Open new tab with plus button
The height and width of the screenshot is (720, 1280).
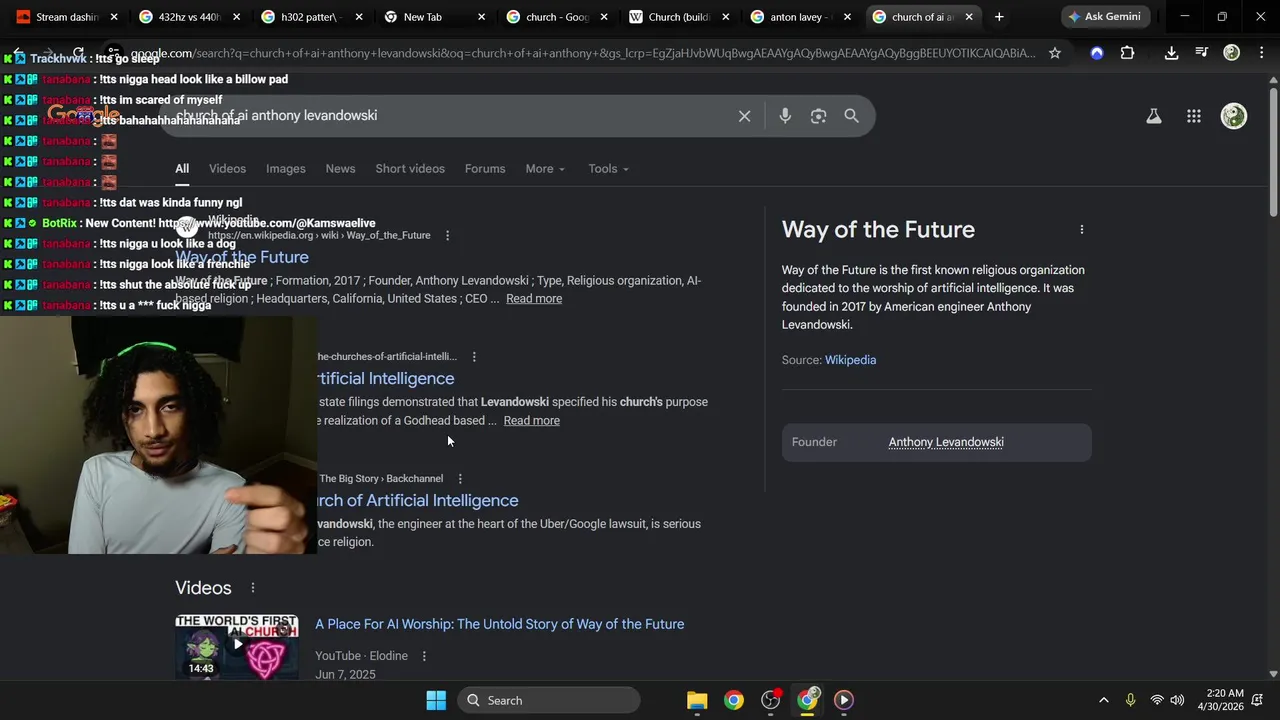(x=998, y=17)
